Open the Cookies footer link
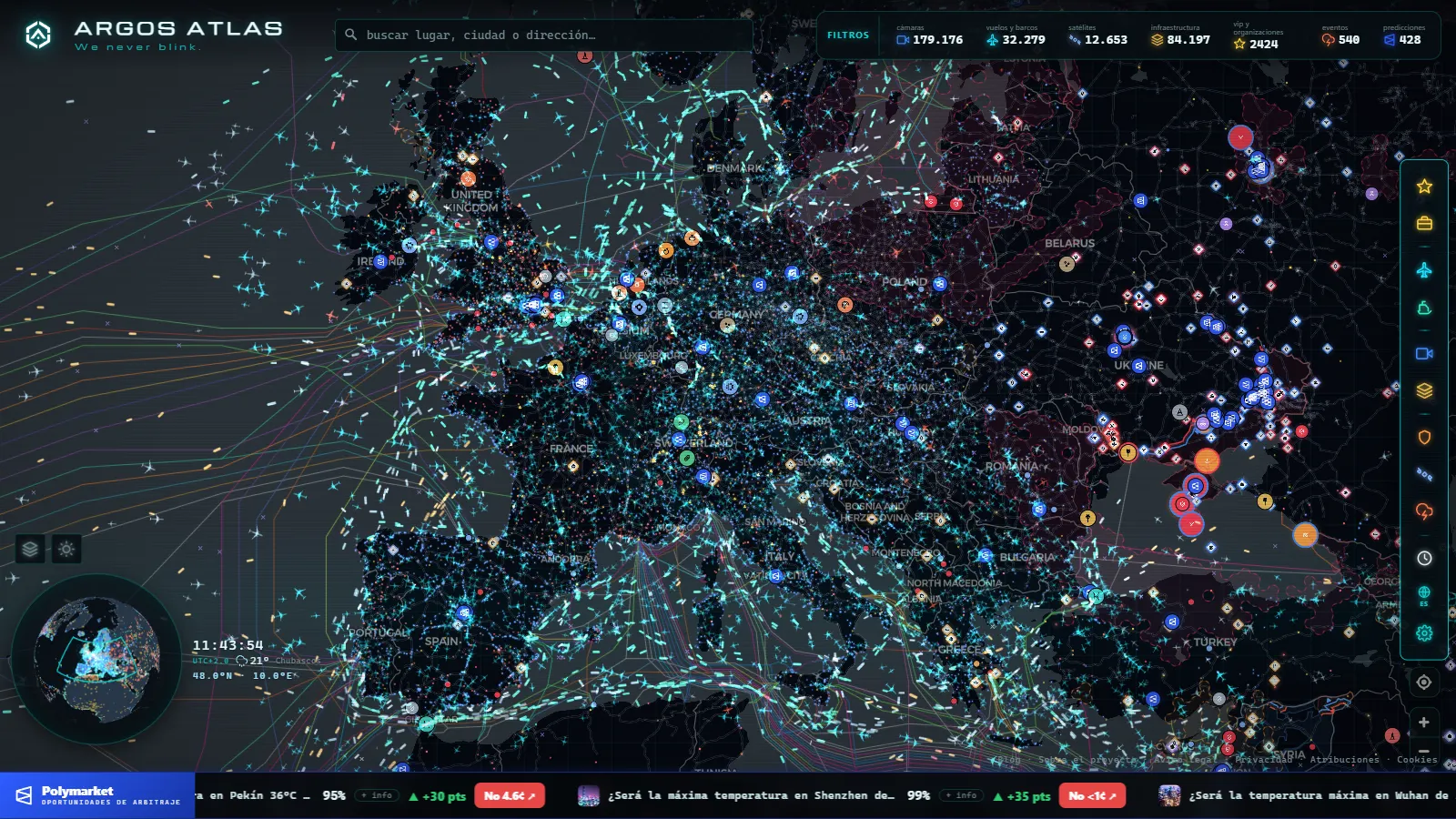 pyautogui.click(x=1417, y=760)
